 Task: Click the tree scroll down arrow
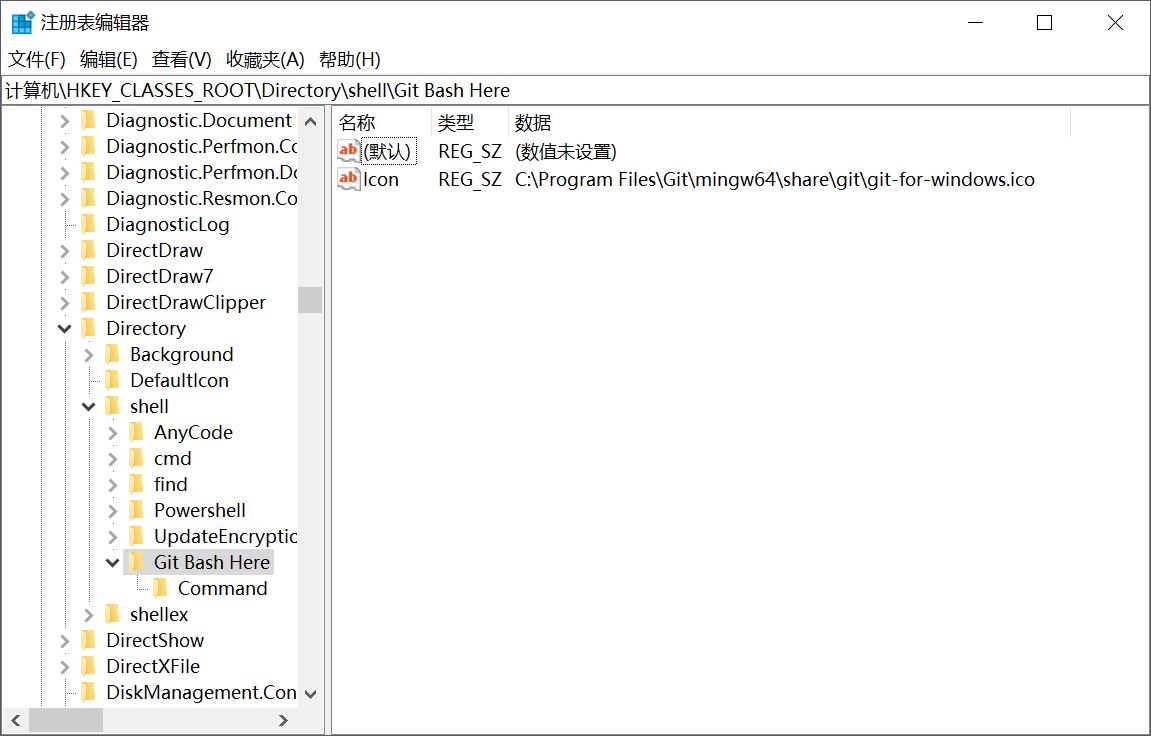(x=311, y=693)
